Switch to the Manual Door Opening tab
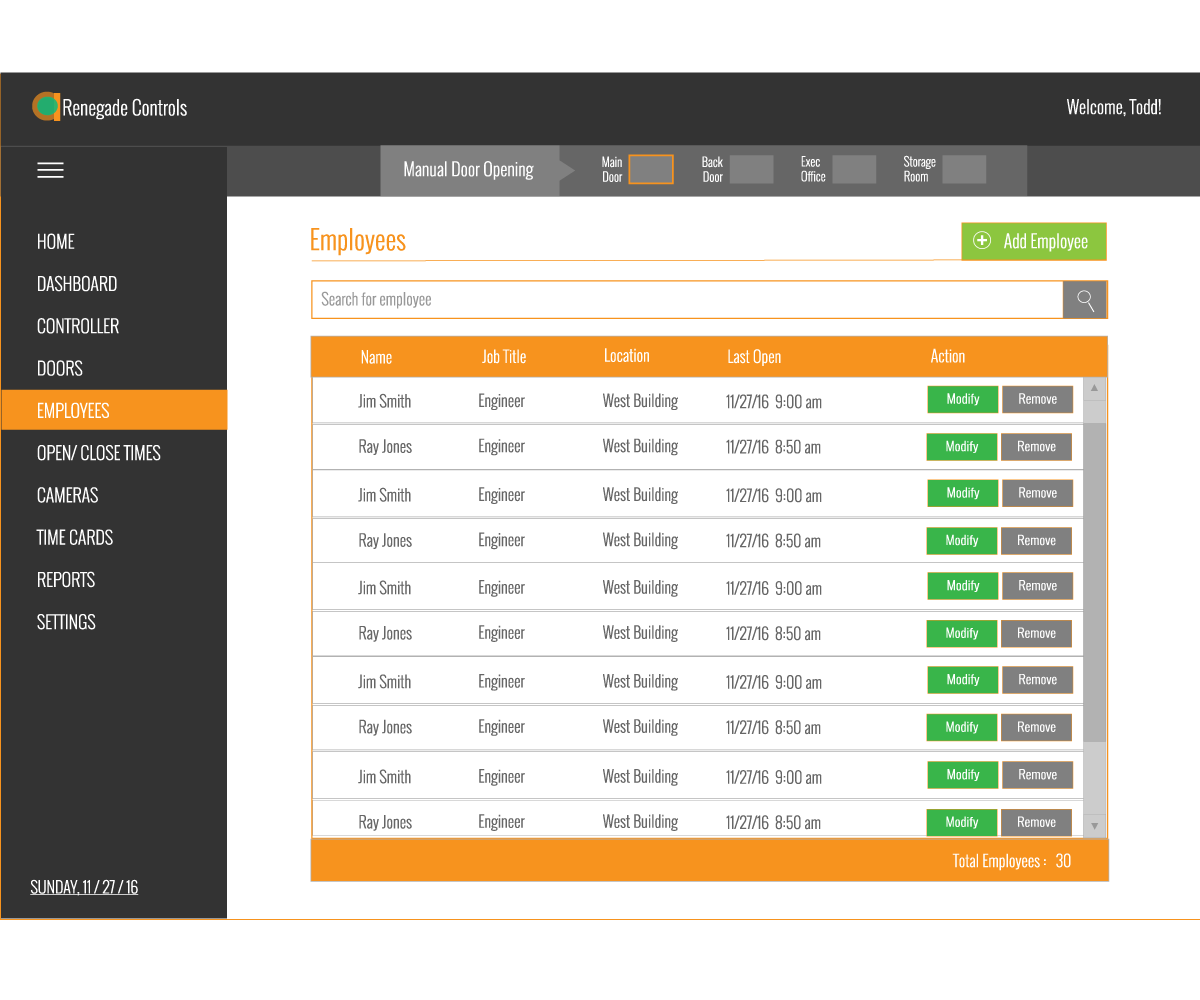 468,169
